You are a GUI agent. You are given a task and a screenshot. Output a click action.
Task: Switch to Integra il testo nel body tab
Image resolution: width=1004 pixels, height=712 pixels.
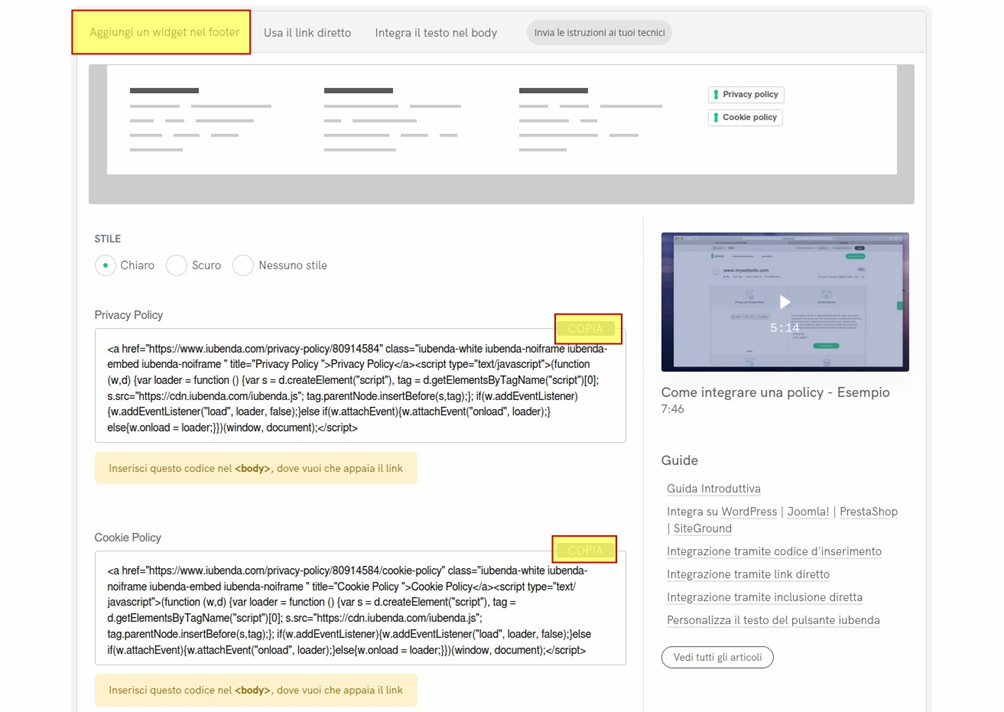436,33
